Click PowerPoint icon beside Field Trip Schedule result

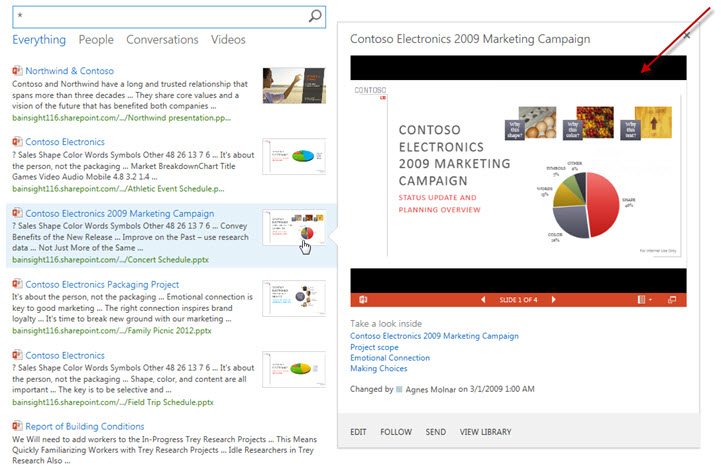[x=17, y=355]
